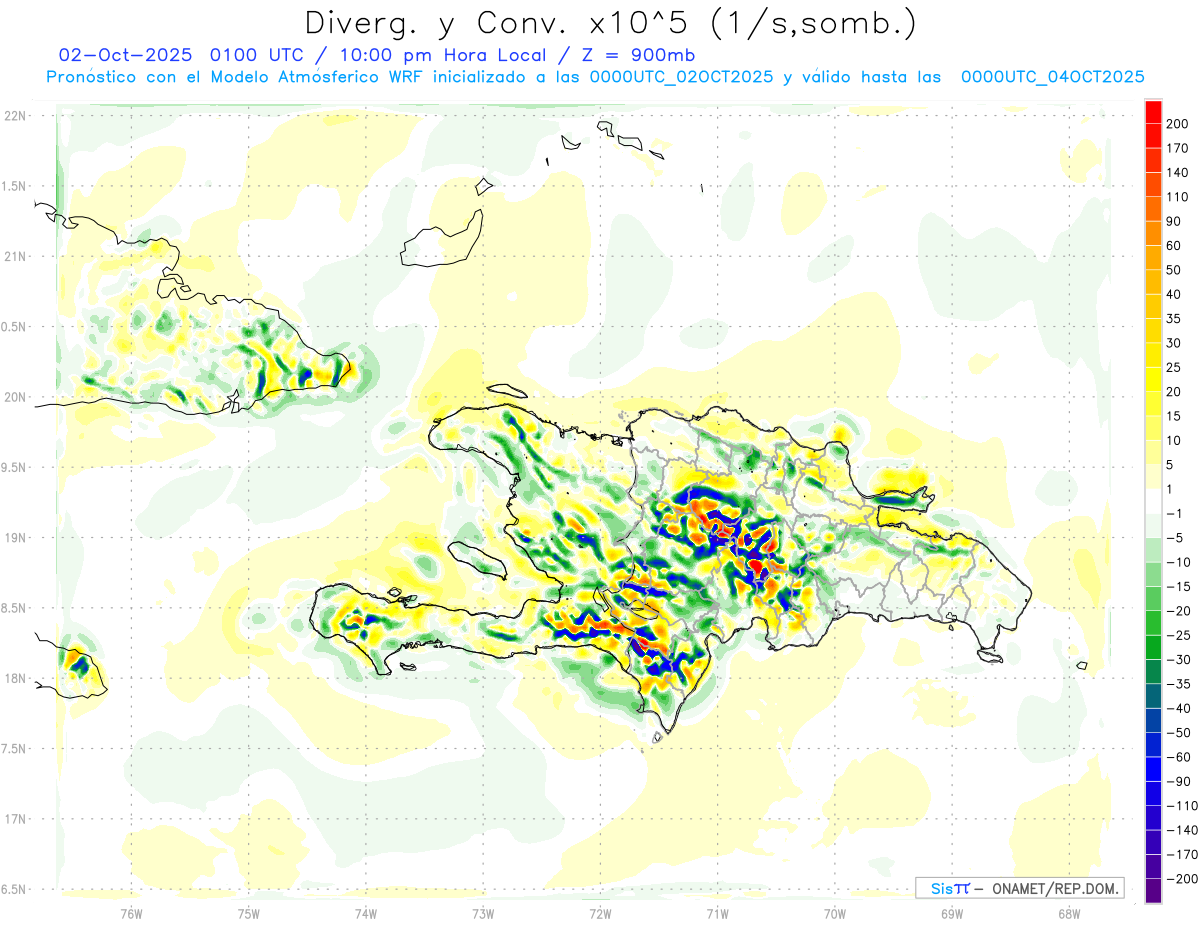
Task: Select the date '02-Oct-2025' in the header
Action: pyautogui.click(x=126, y=55)
